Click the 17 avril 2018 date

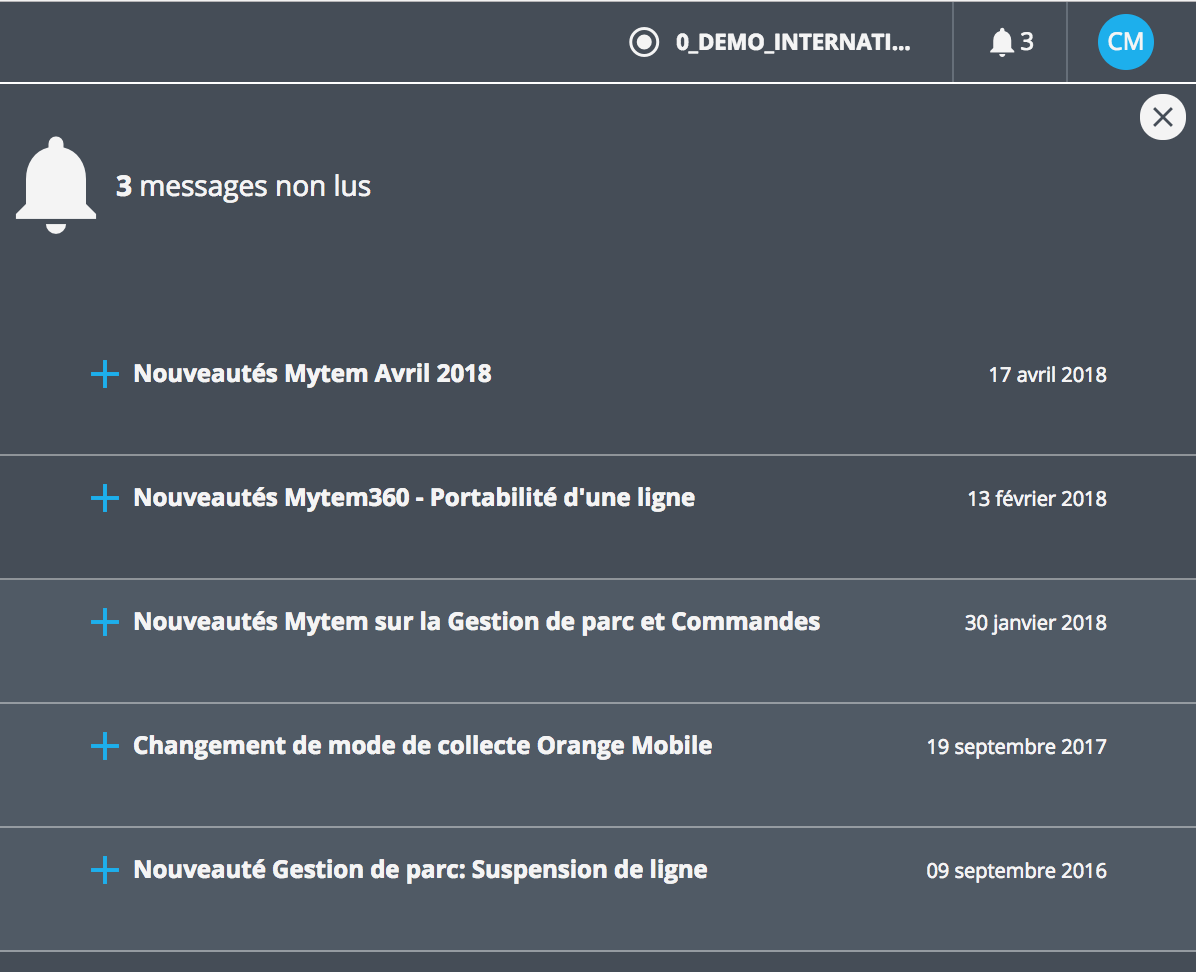[1047, 375]
